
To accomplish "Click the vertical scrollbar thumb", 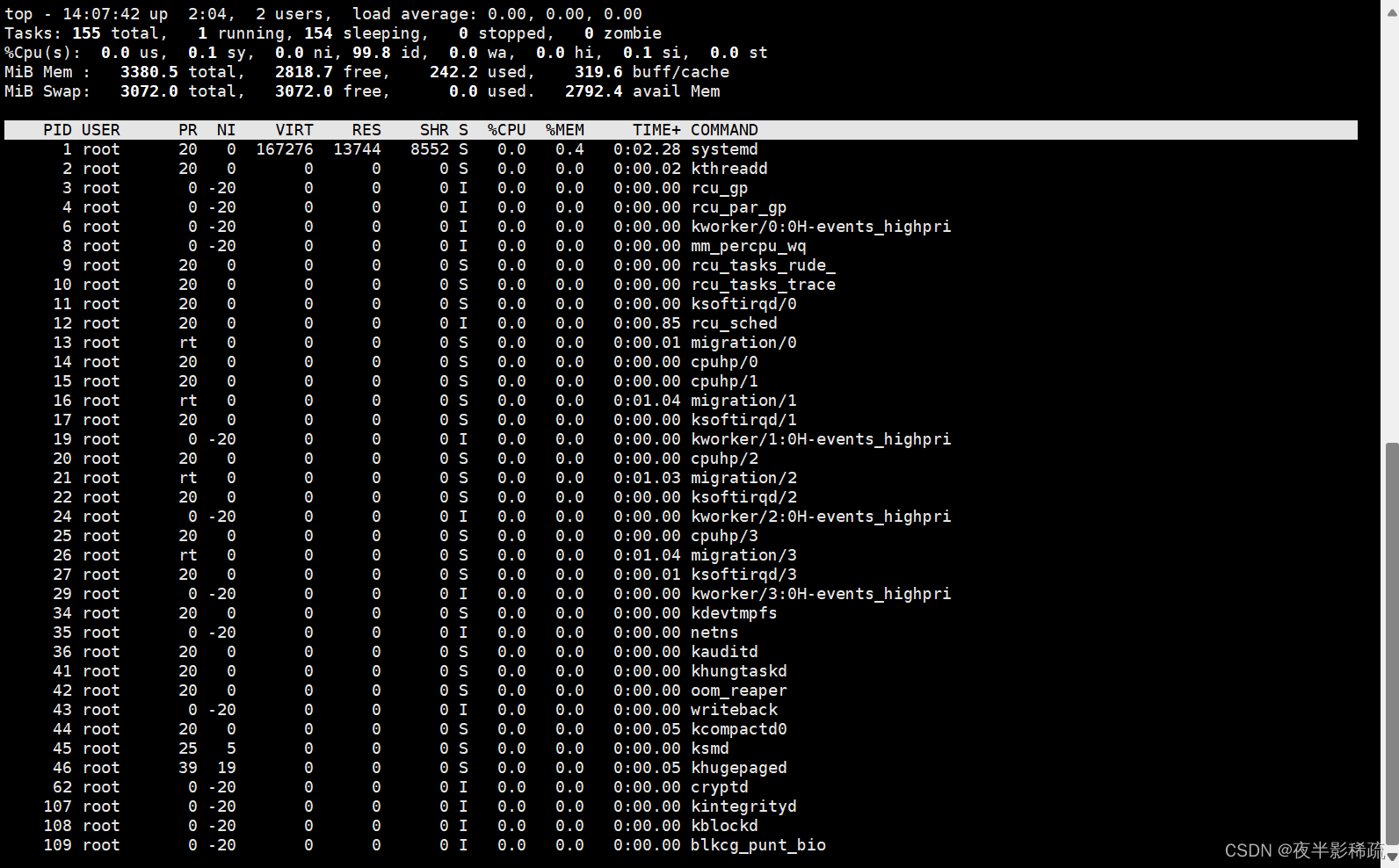I will [x=1392, y=644].
